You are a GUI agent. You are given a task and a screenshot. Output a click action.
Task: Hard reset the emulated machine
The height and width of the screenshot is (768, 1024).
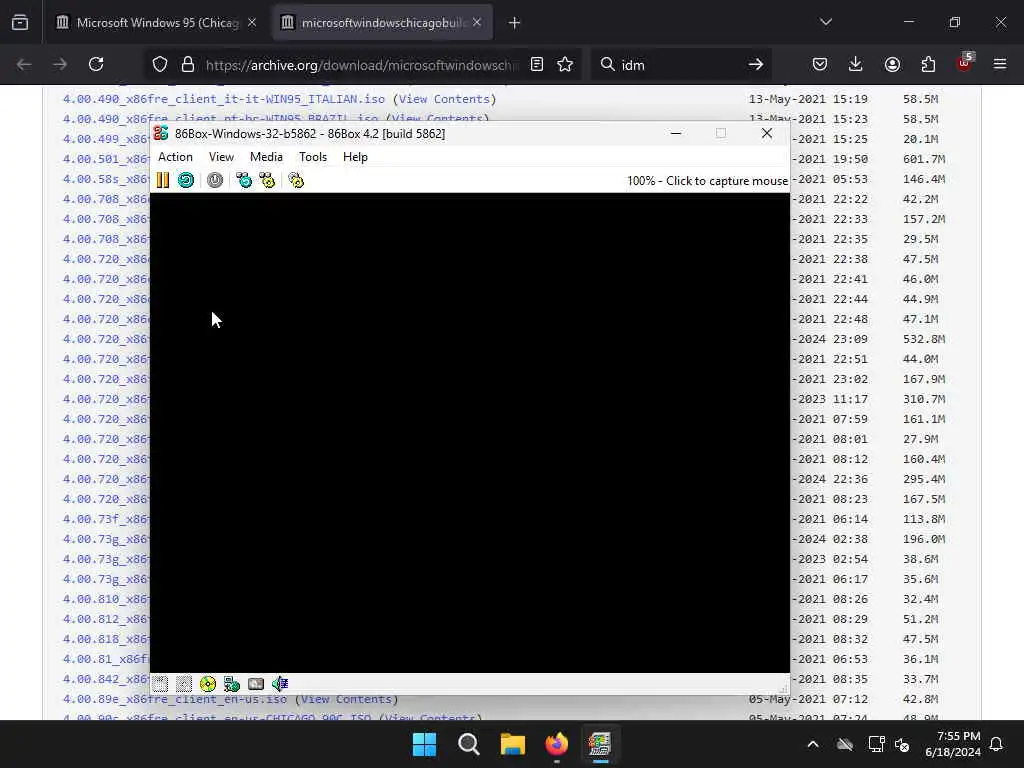coord(186,180)
